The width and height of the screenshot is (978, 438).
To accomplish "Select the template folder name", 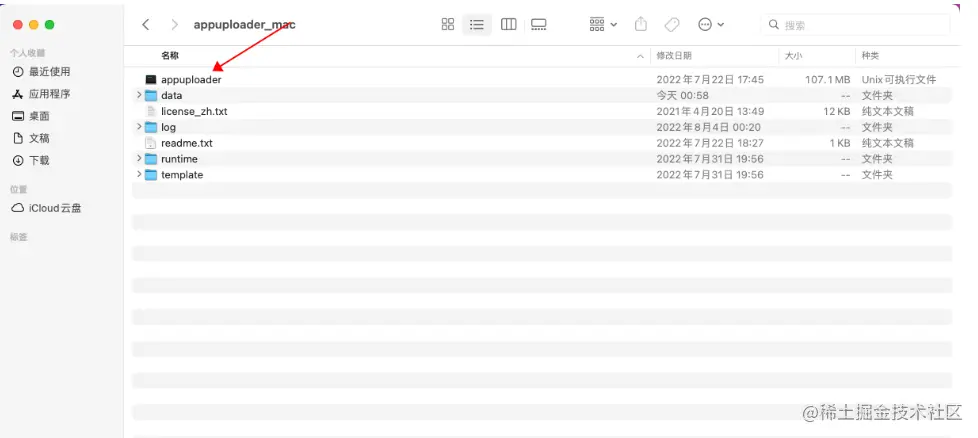I will (x=182, y=175).
